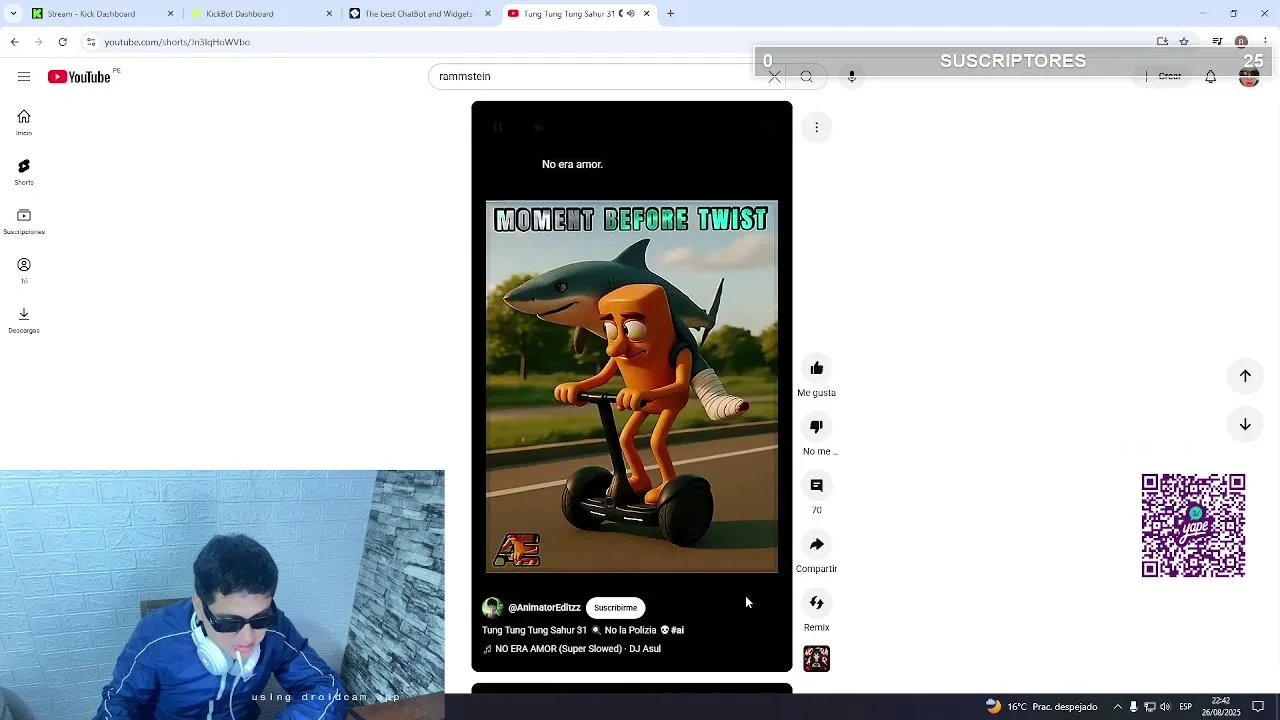The image size is (1280, 720).
Task: Open the #ai hashtag
Action: (677, 630)
